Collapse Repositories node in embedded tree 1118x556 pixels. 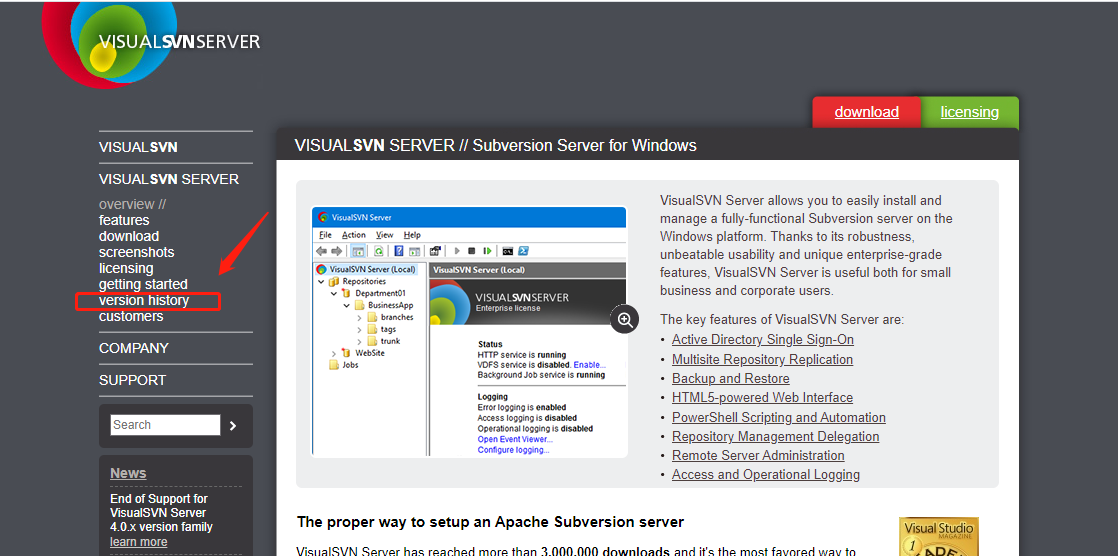tap(321, 282)
